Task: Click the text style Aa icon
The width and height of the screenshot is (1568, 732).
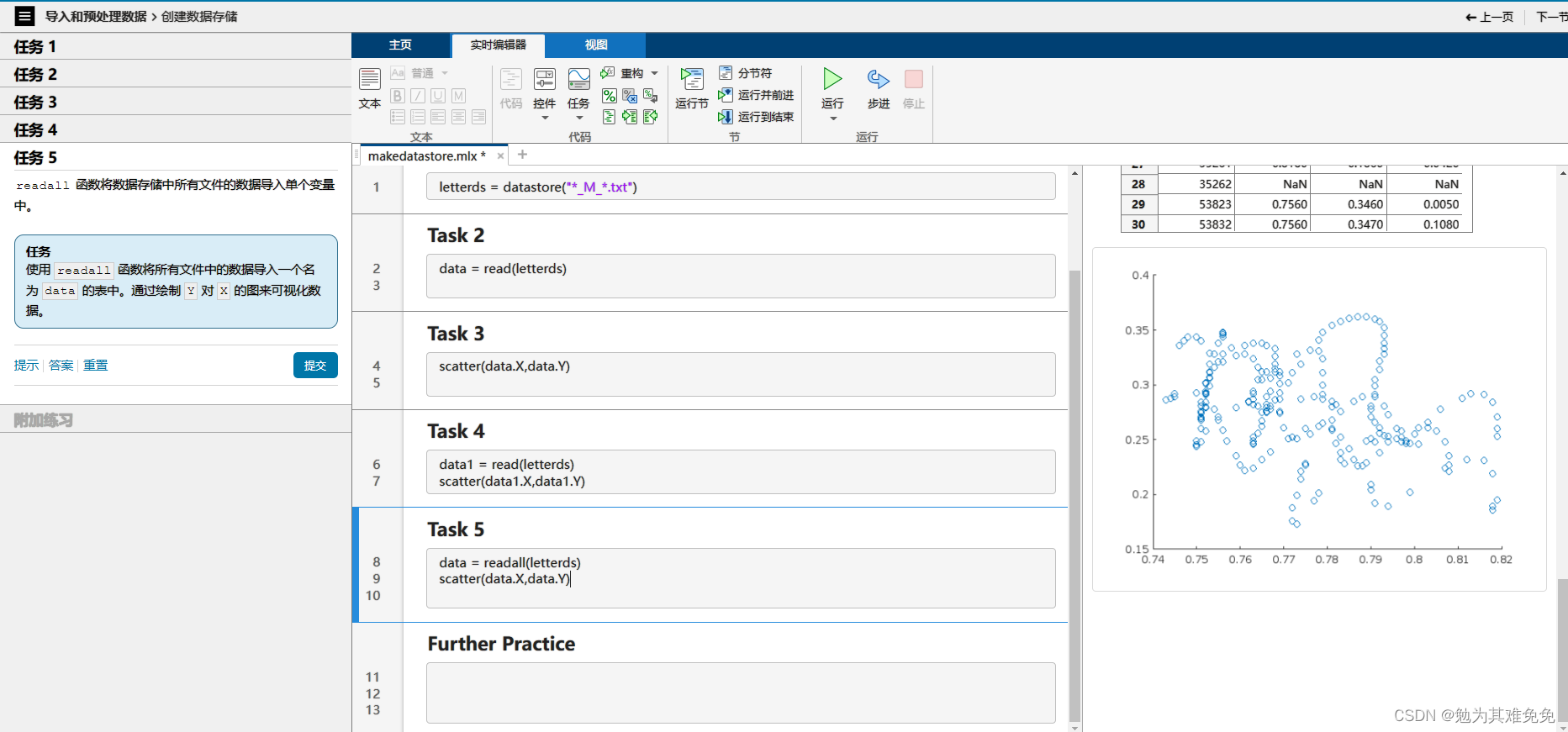Action: point(398,73)
